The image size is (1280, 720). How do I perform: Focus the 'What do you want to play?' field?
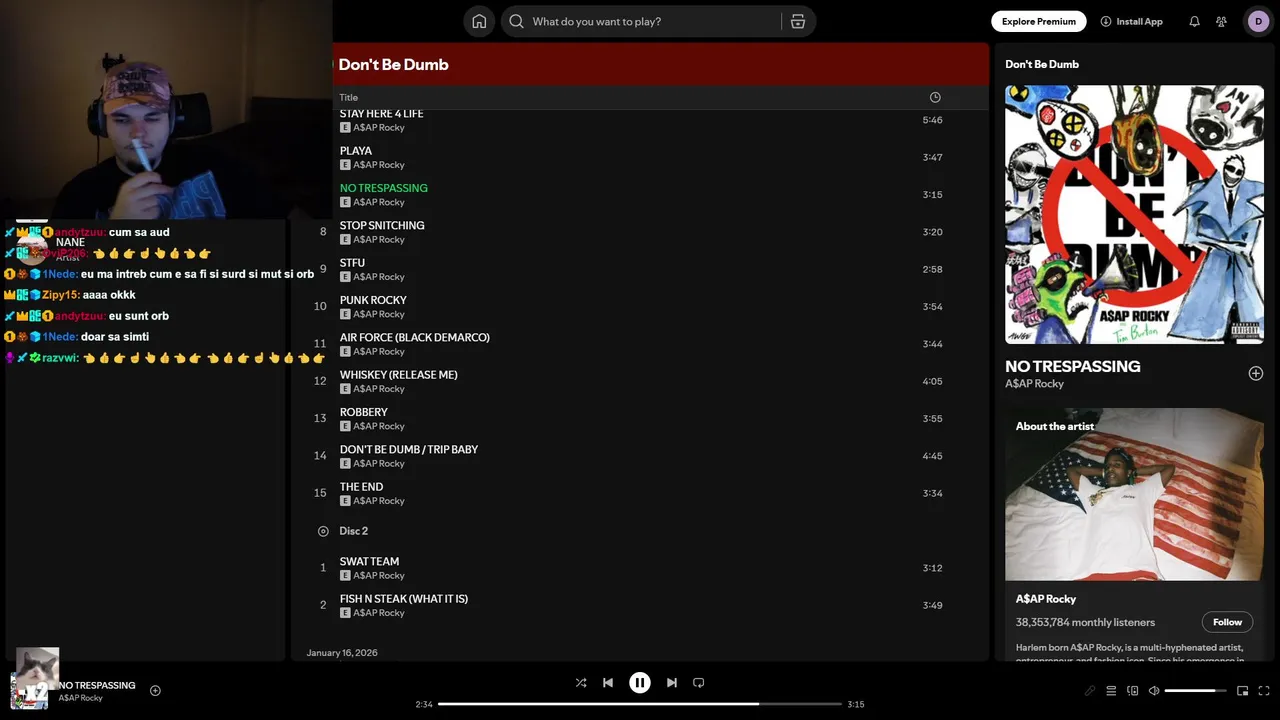[x=640, y=21]
